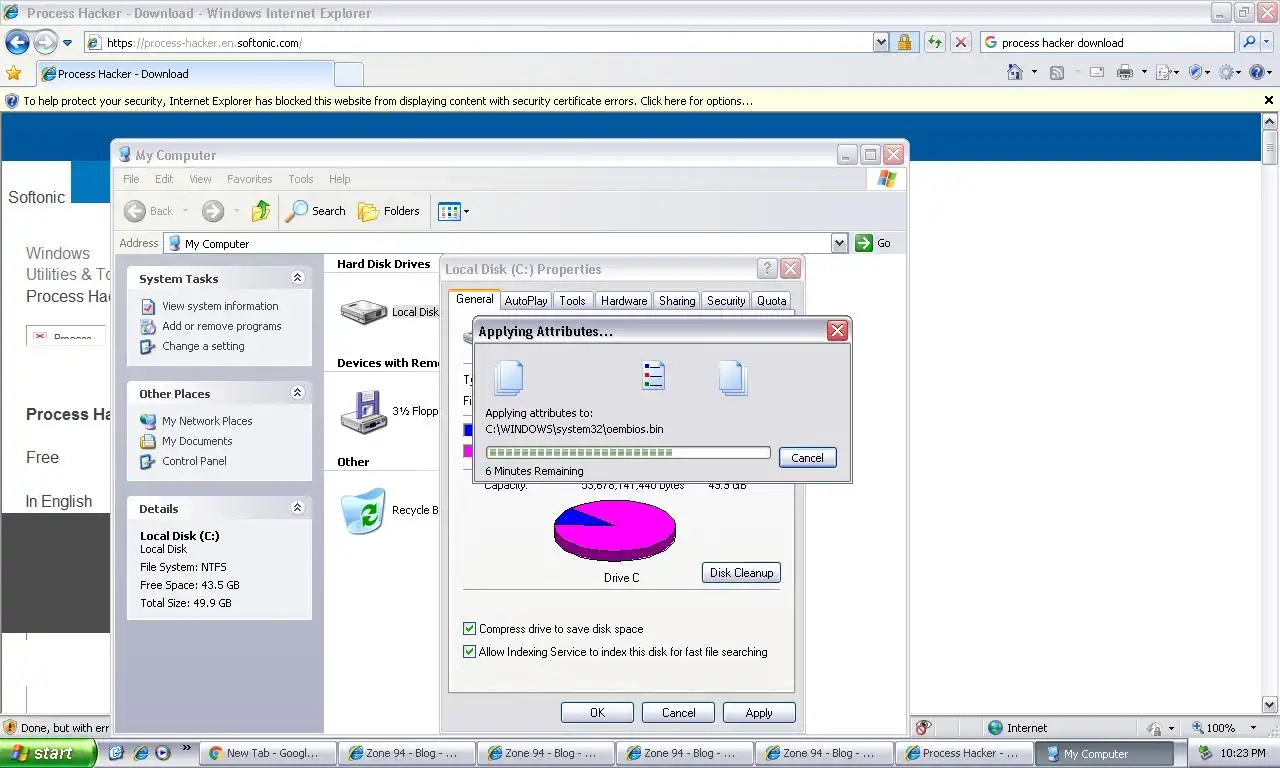Switch to the Sharing tab
This screenshot has height=768, width=1280.
click(x=677, y=300)
